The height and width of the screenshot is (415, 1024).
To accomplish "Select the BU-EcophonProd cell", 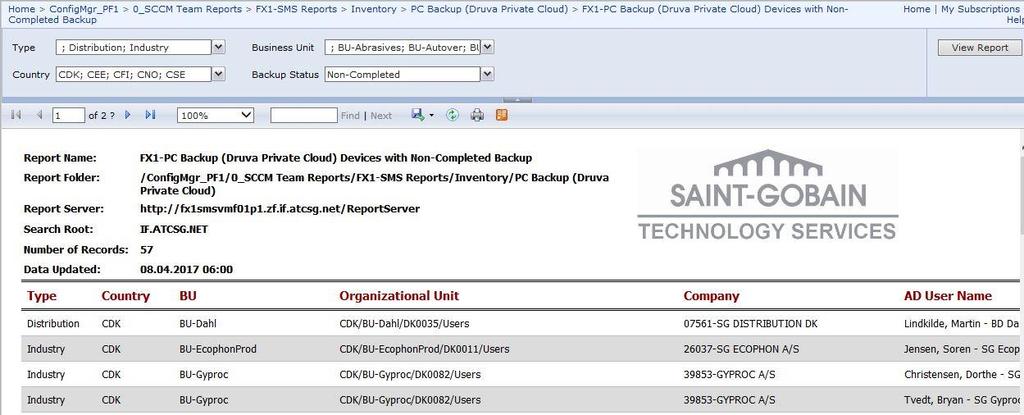I will pyautogui.click(x=217, y=349).
